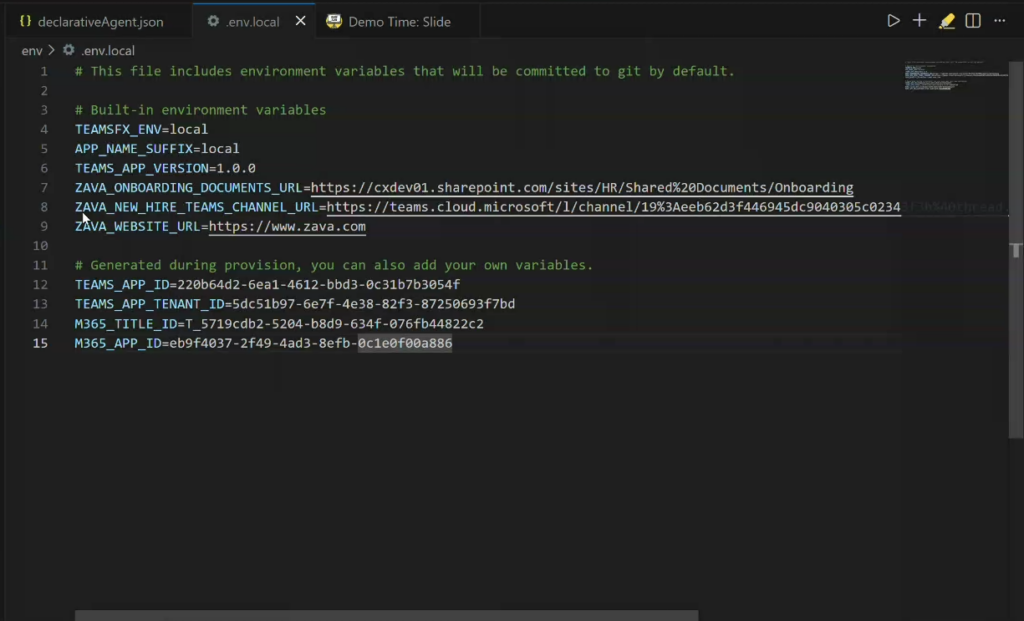
Task: Click .env.local in the breadcrumb path
Action: click(108, 50)
